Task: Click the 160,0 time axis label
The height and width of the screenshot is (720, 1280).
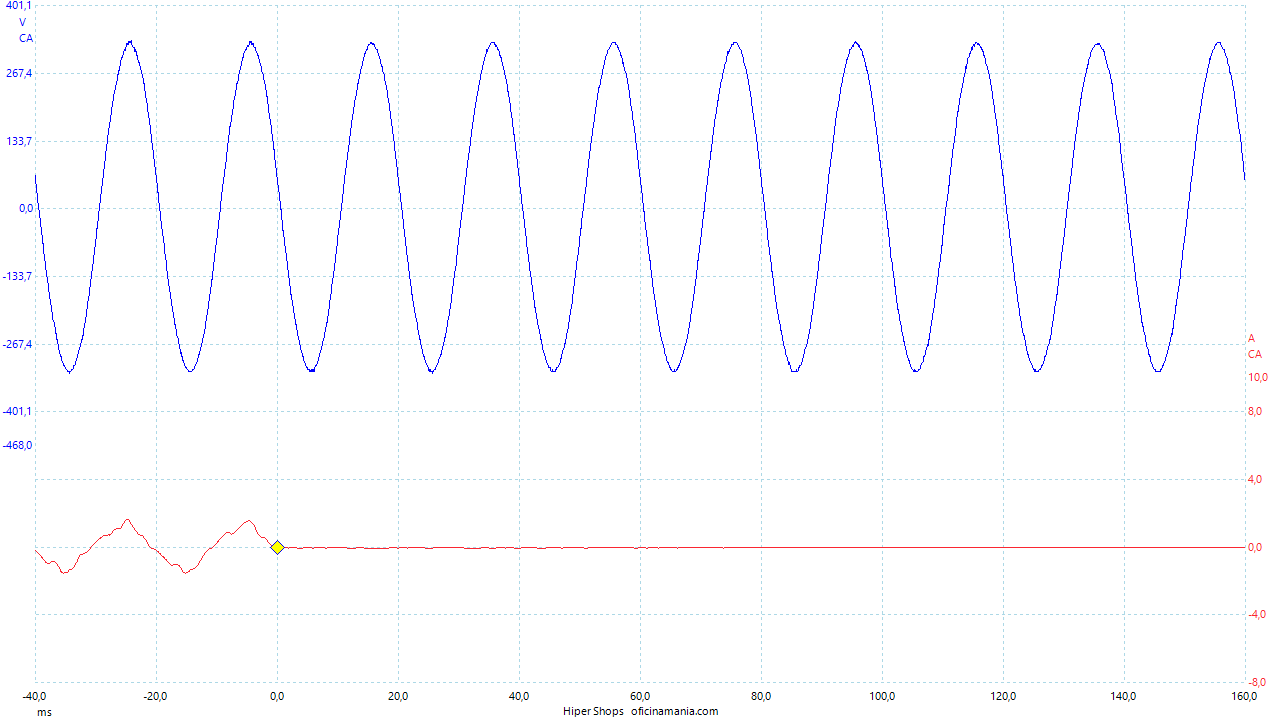Action: (1244, 696)
